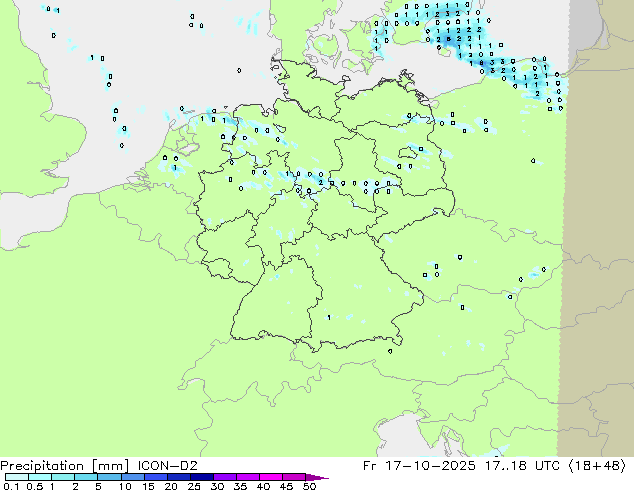This screenshot has height=490, width=634.
Task: Click the '35' legend scale label
Action: [x=240, y=486]
